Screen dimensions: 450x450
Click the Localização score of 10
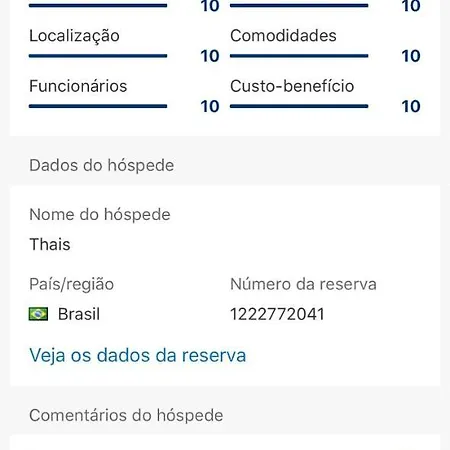pos(210,56)
